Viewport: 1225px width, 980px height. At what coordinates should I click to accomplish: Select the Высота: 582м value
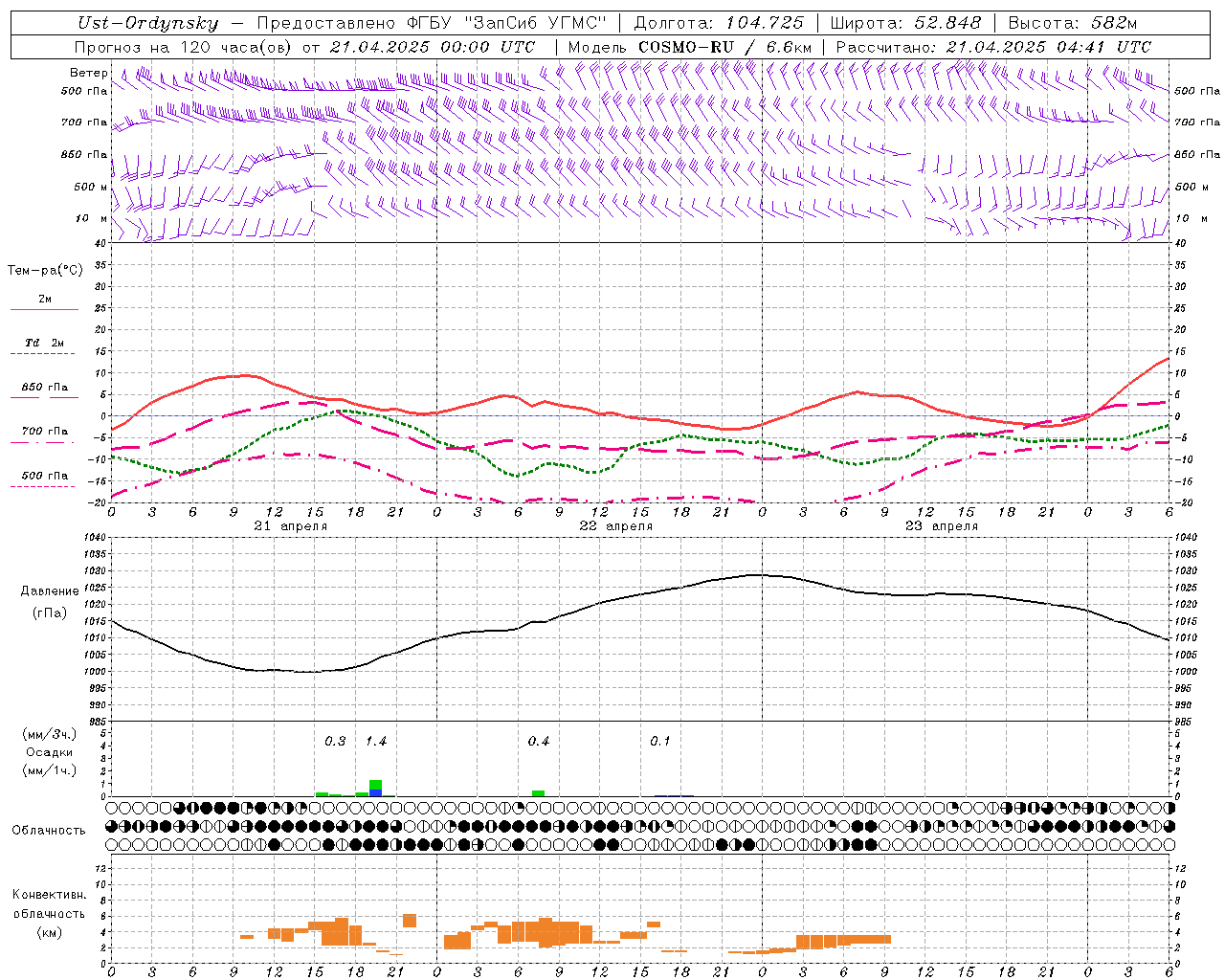(x=1073, y=23)
